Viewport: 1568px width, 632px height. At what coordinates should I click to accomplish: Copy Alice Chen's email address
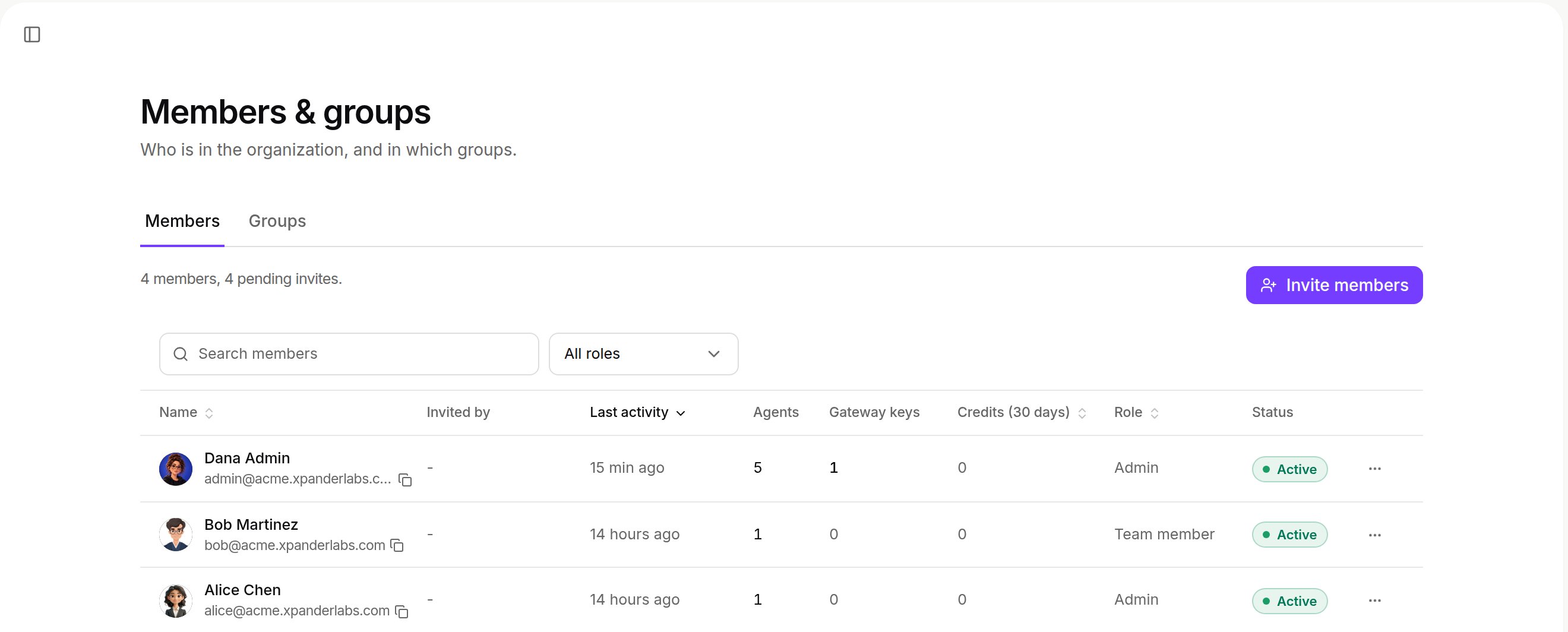401,611
